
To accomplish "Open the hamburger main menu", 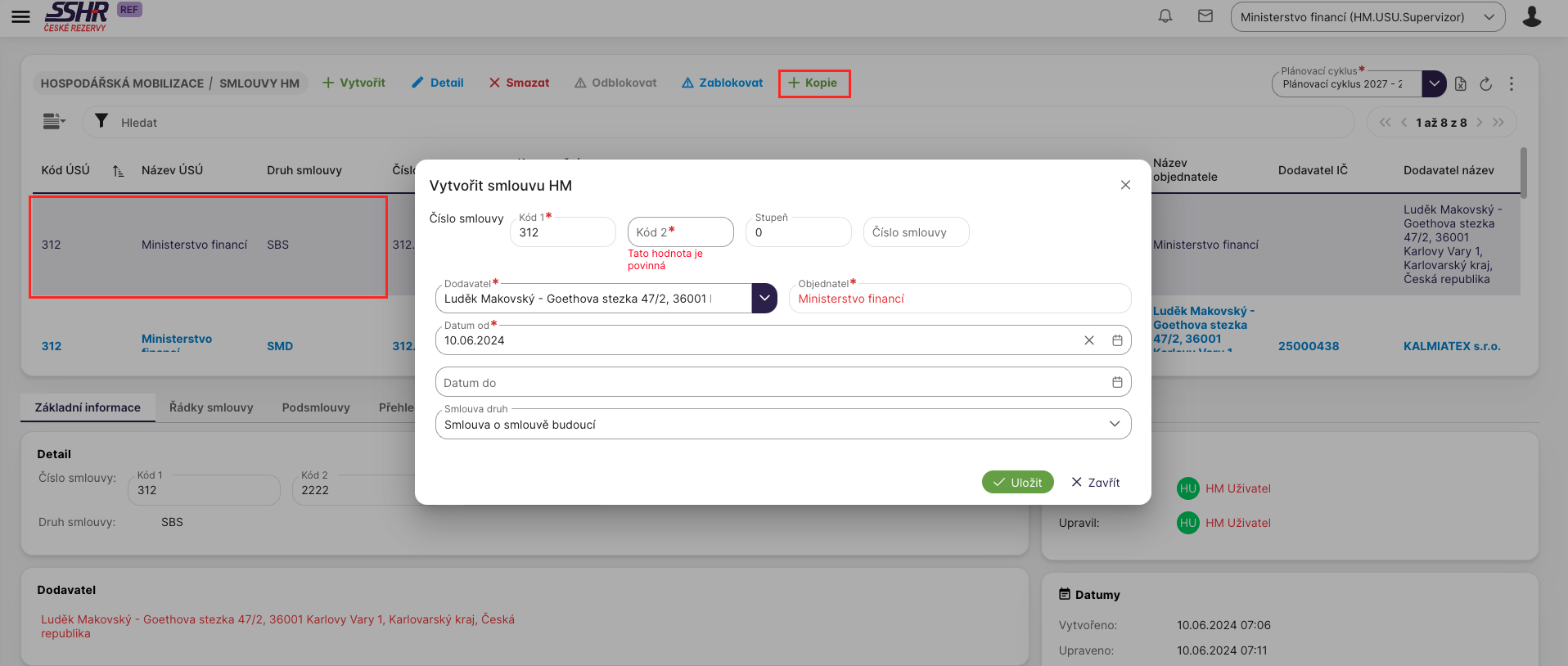I will click(x=20, y=16).
